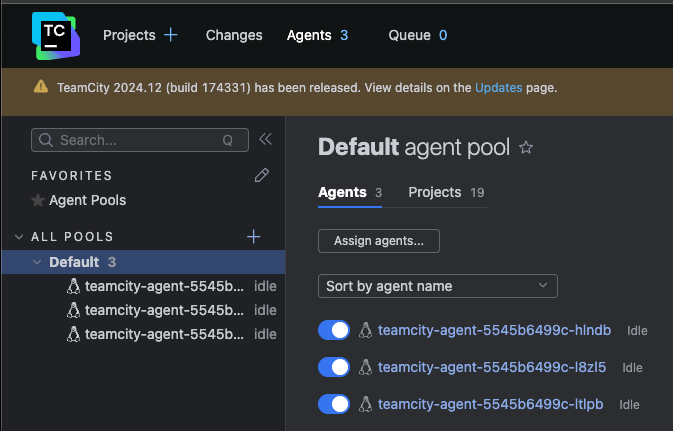
Task: Open the Queue page
Action: (x=409, y=35)
